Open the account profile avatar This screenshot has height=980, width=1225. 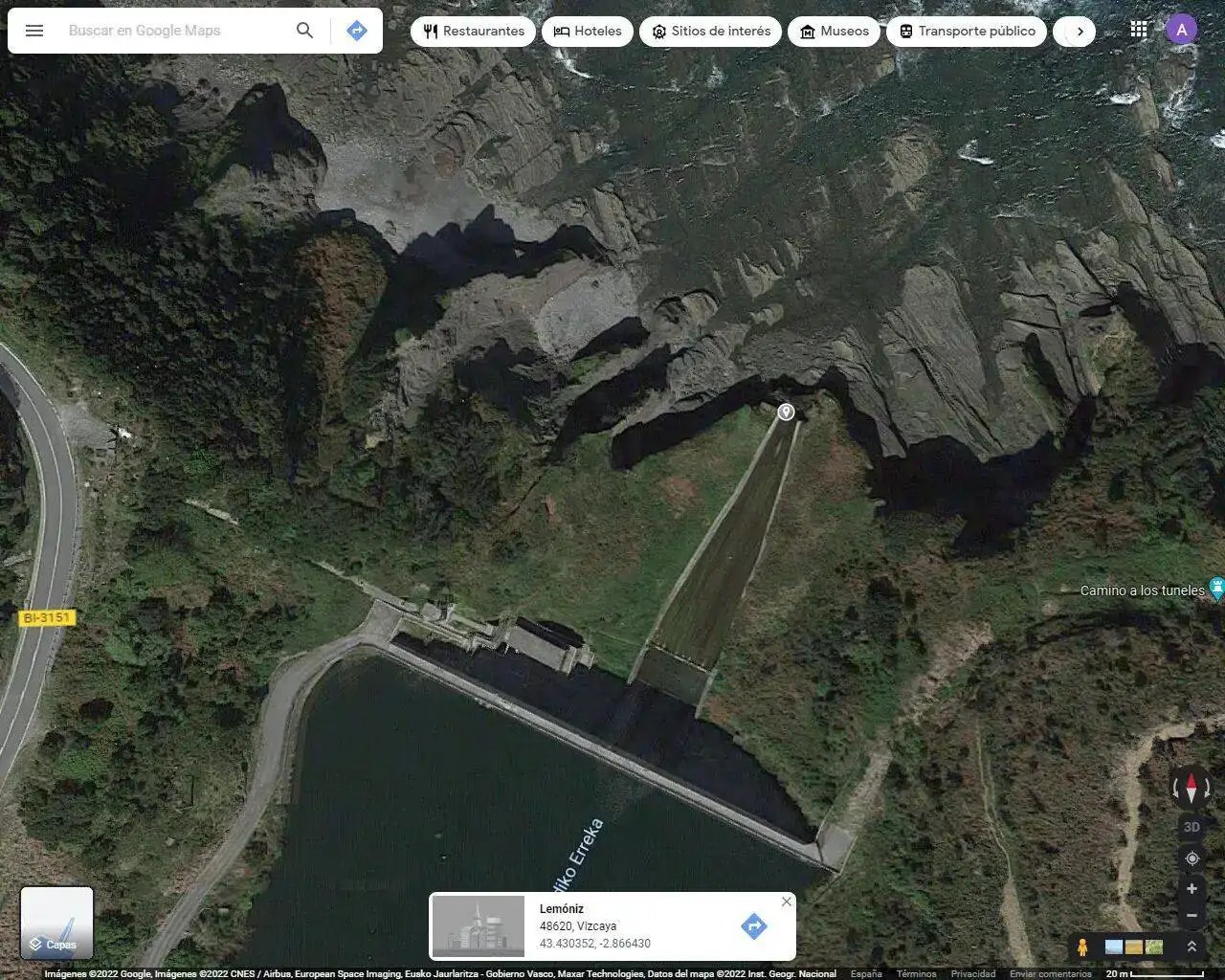click(x=1181, y=30)
